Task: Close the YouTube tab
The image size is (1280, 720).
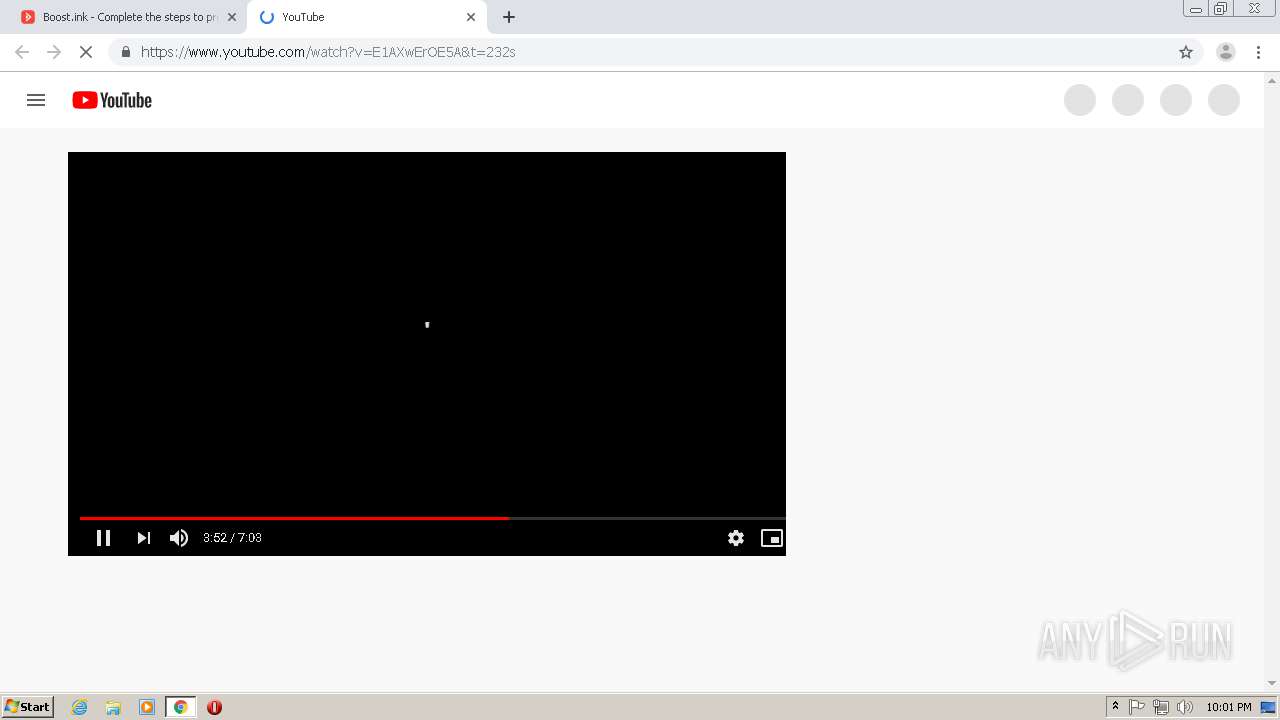Action: 471,17
